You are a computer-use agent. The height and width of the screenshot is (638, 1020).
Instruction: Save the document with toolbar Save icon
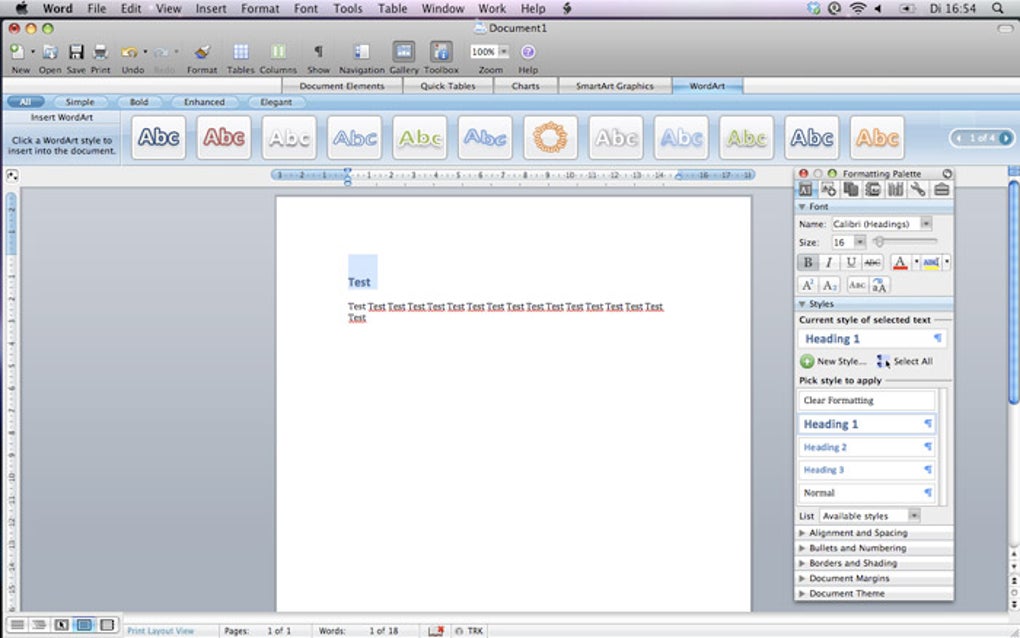[x=76, y=52]
